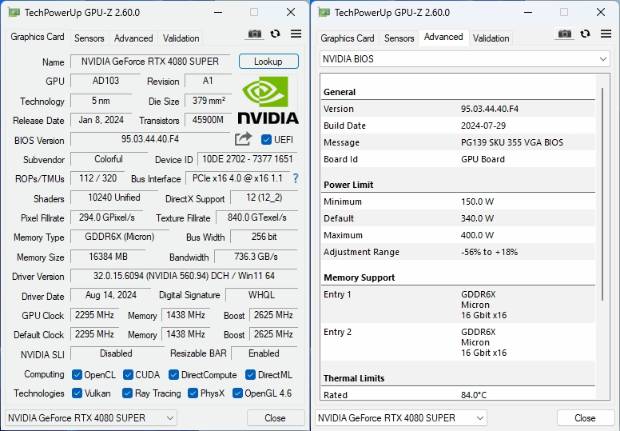Open Validation tab in left window
This screenshot has height=431, width=620.
181,38
